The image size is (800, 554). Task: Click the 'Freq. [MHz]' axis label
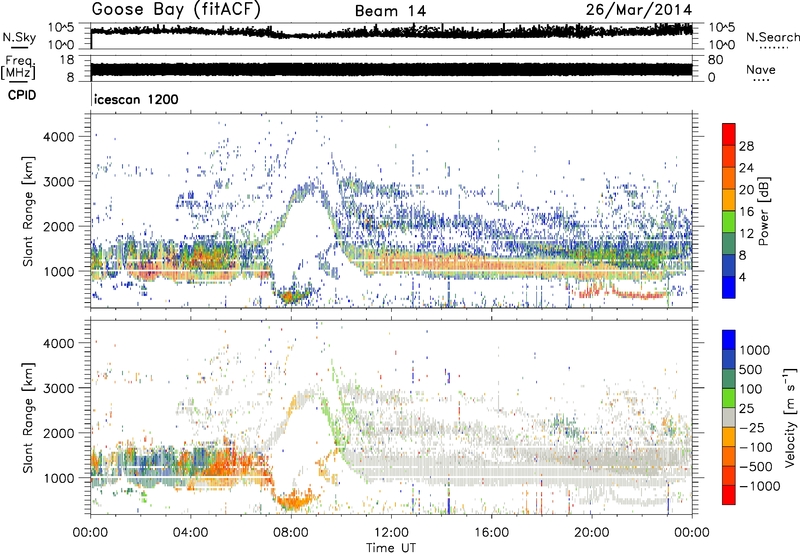(19, 67)
